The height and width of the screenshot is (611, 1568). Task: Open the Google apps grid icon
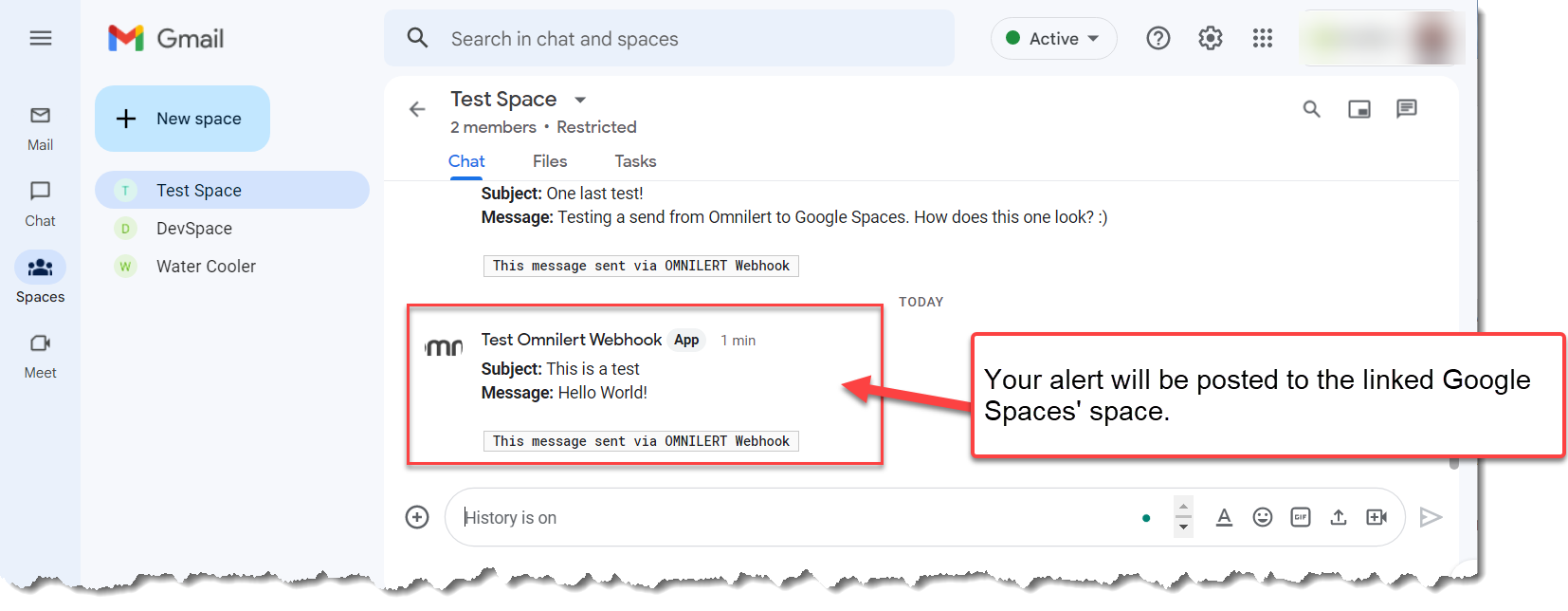1262,38
